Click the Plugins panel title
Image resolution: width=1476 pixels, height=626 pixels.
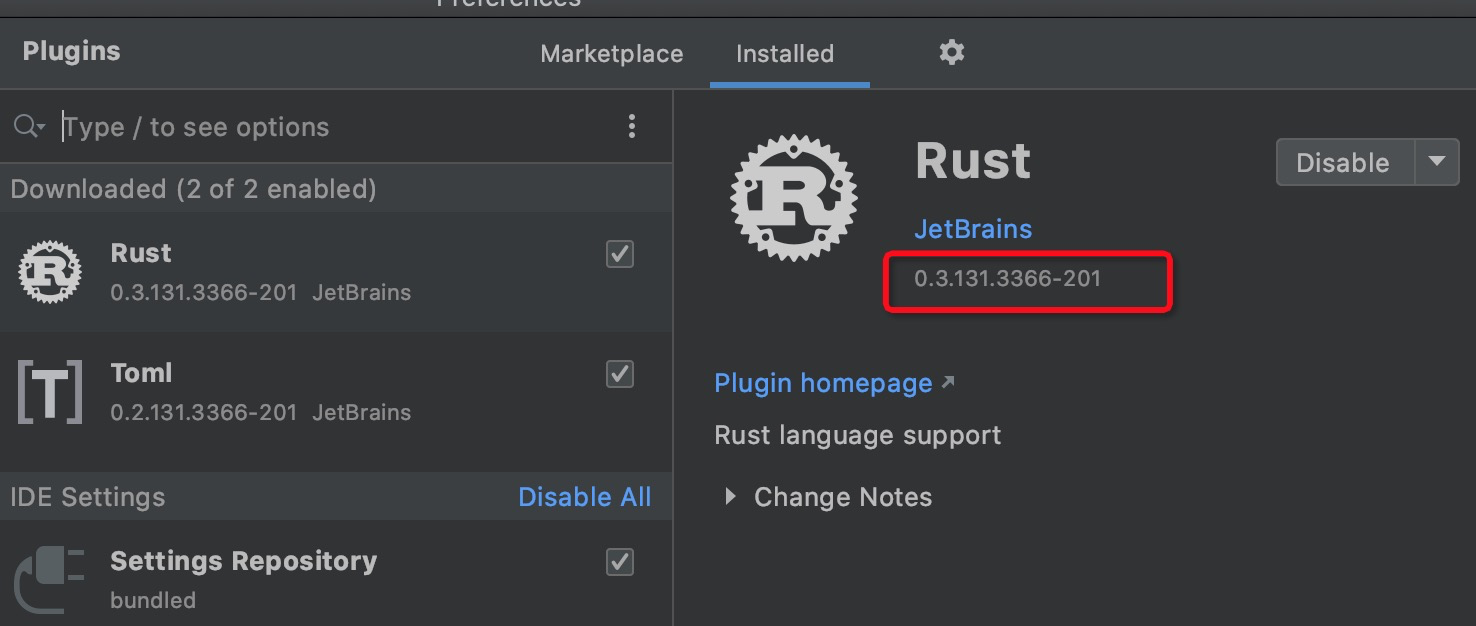coord(71,52)
